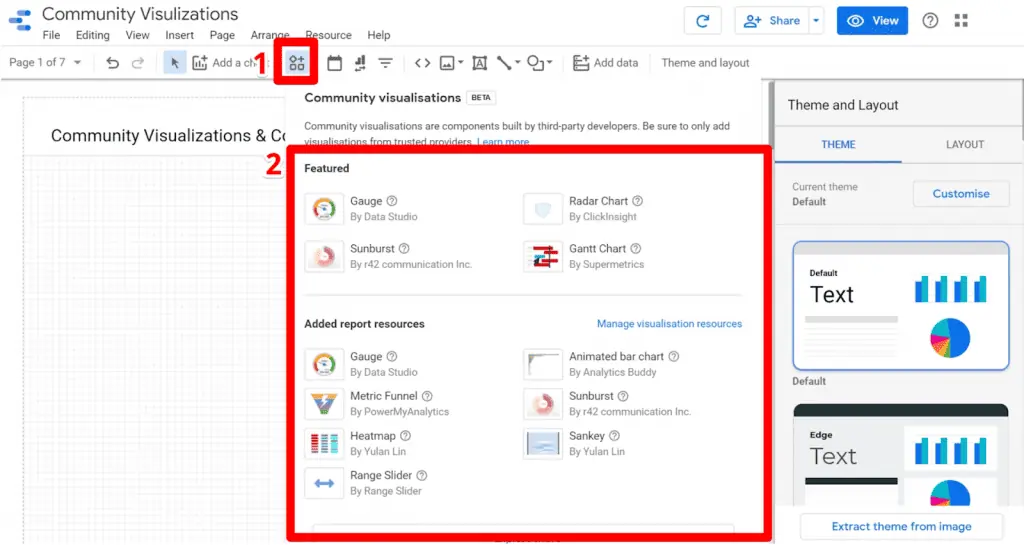The height and width of the screenshot is (545, 1024).
Task: Click the Share button
Action: [x=772, y=21]
